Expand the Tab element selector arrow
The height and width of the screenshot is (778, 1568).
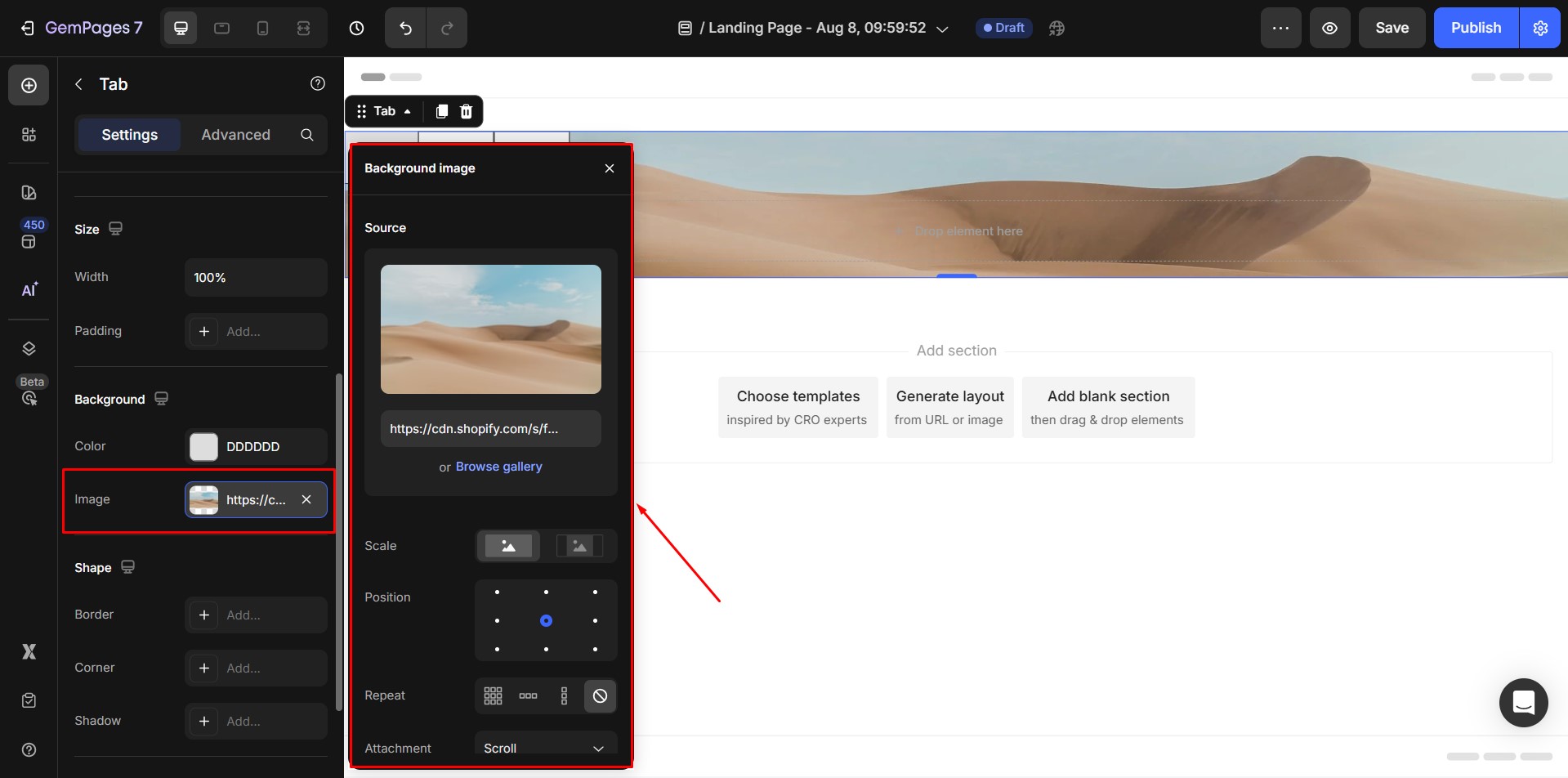[408, 111]
